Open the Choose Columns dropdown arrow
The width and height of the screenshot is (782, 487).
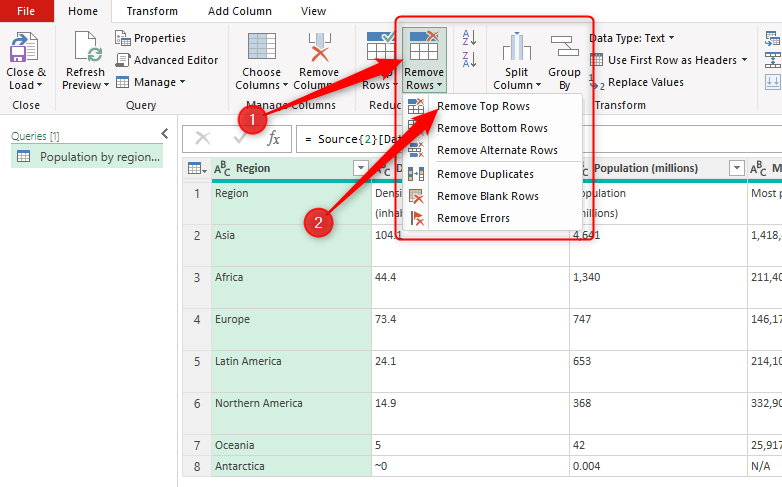pos(285,85)
